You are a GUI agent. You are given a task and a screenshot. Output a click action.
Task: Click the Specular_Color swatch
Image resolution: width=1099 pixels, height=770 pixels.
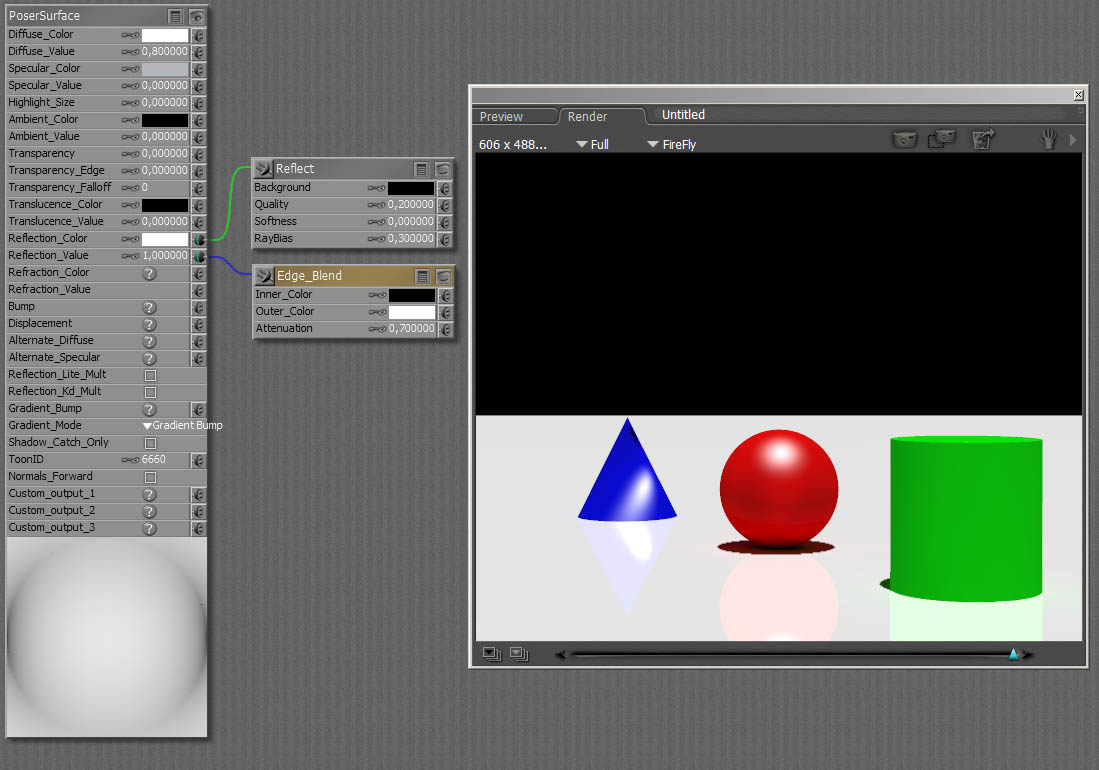pyautogui.click(x=164, y=69)
